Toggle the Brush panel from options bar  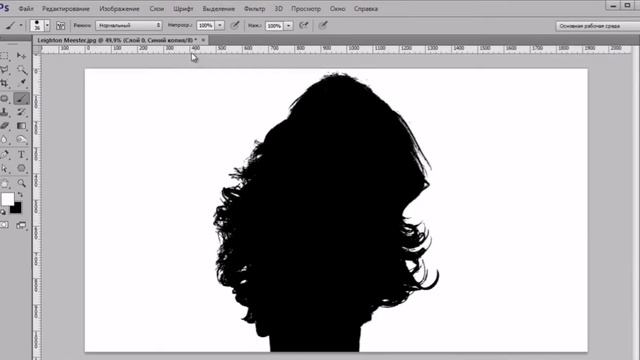coord(60,26)
